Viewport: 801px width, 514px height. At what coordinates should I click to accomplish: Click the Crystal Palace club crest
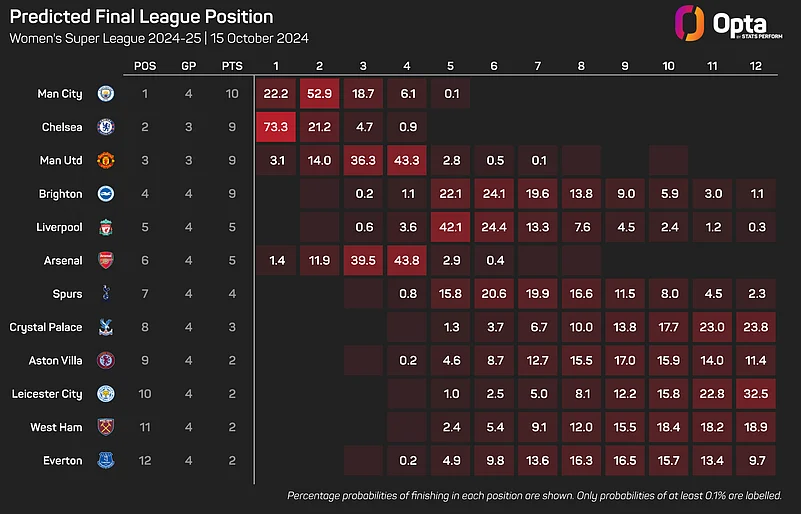(x=105, y=327)
